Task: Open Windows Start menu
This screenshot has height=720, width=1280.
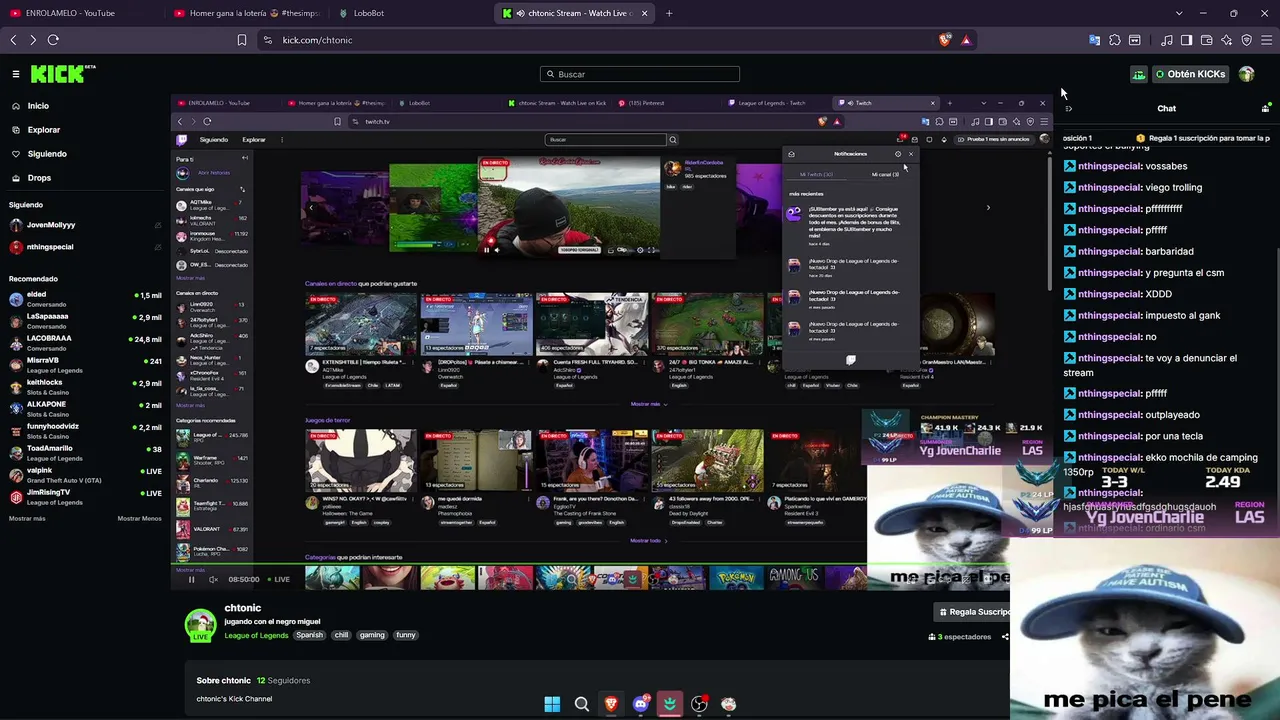Action: [552, 704]
